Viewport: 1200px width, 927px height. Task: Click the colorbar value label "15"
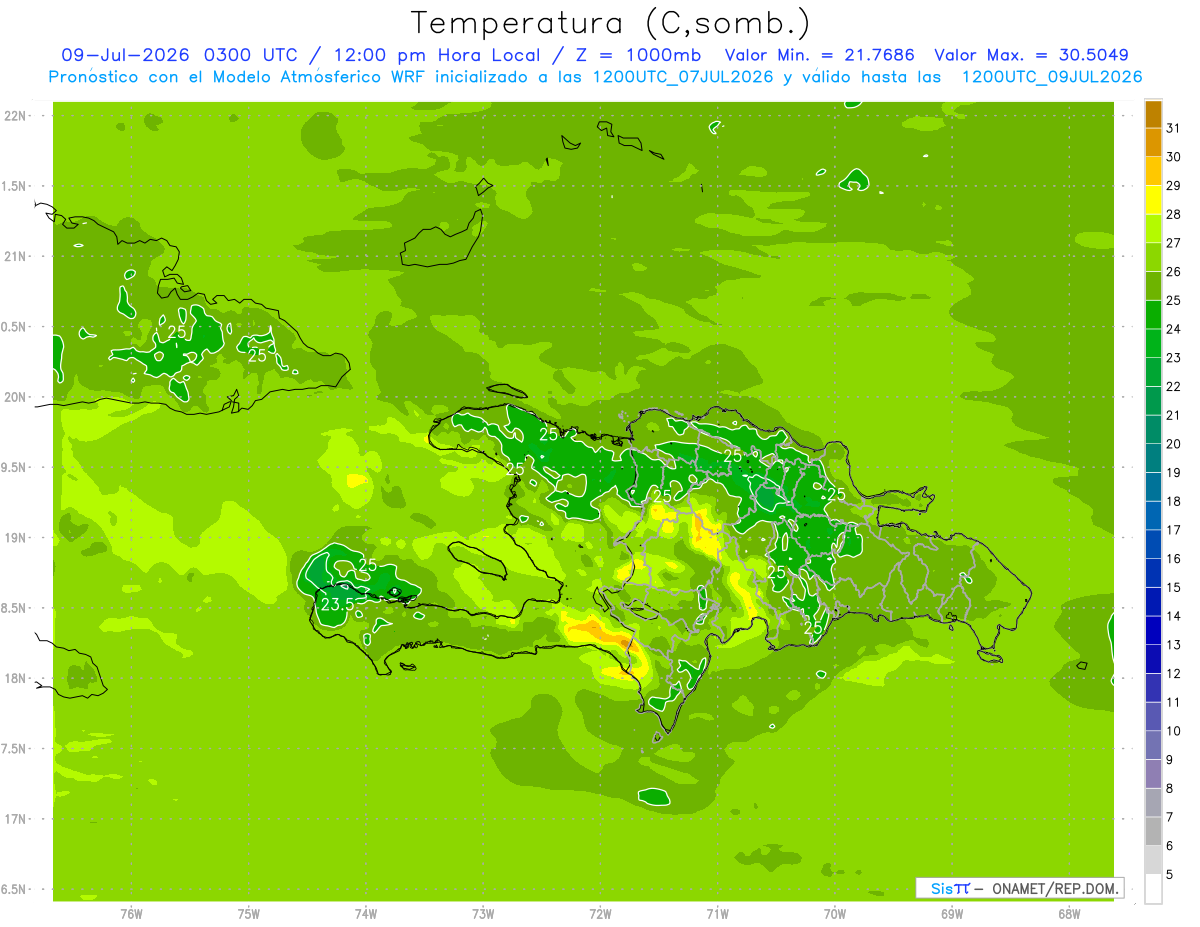(x=1174, y=587)
